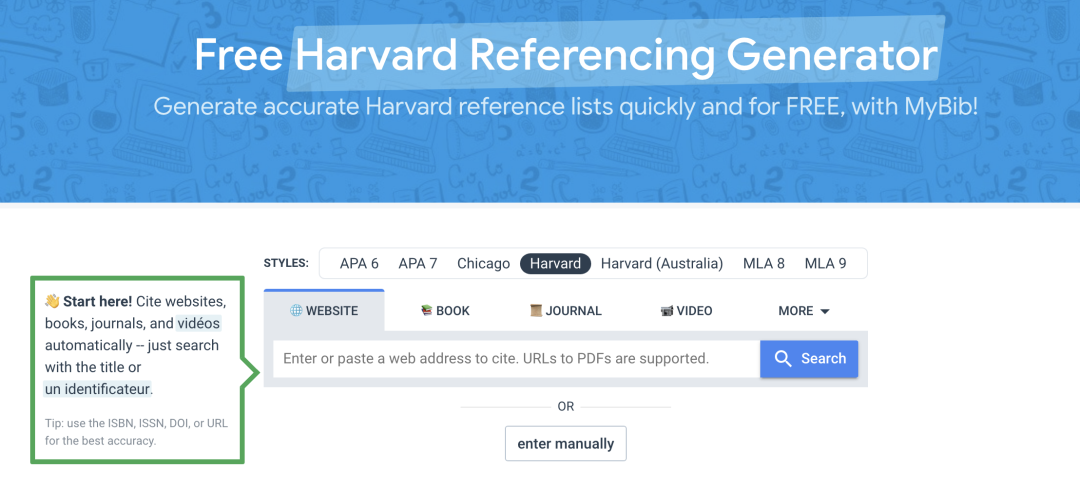Click the enter manually button

tap(566, 443)
